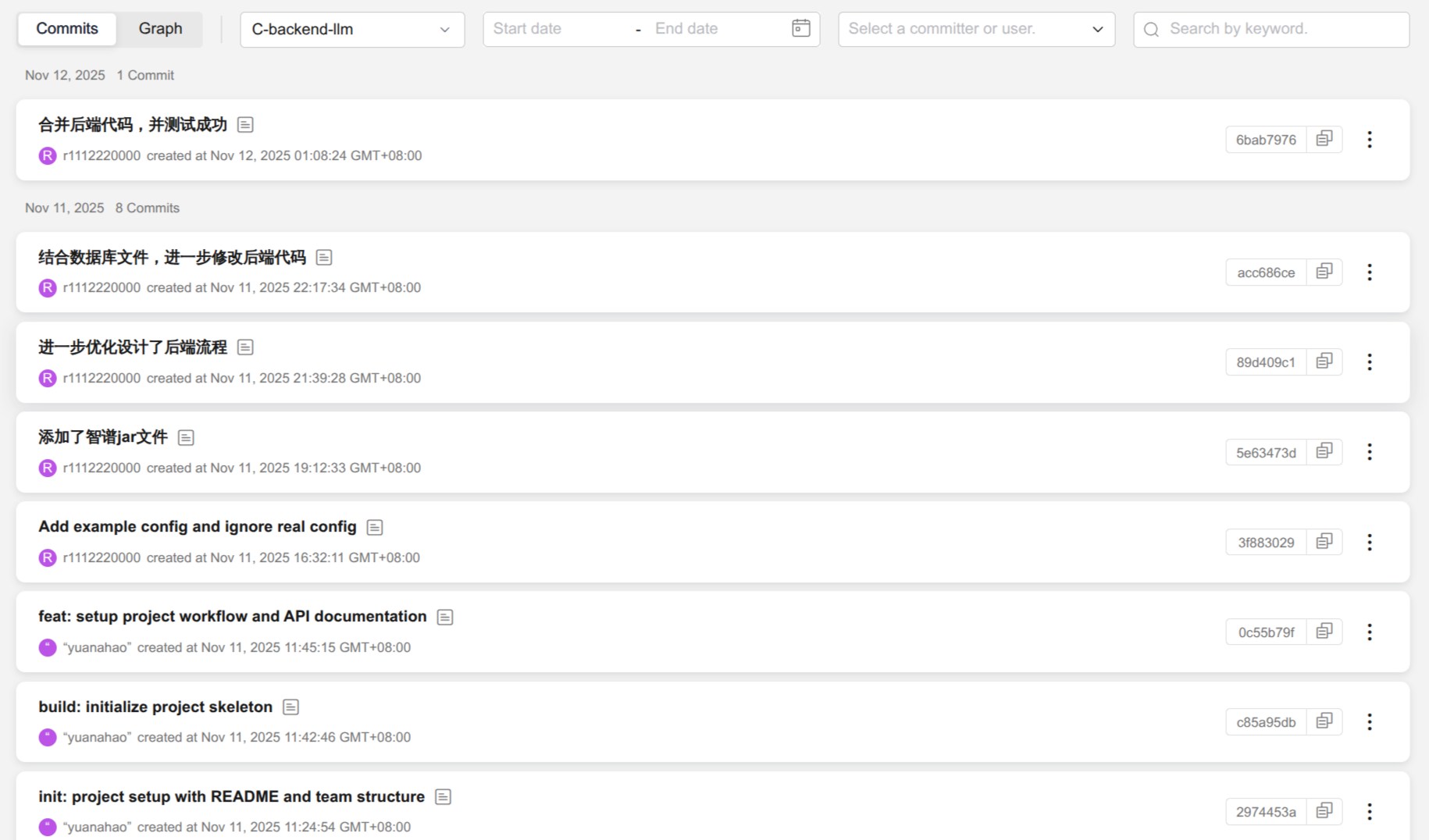Viewport: 1429px width, 840px height.
Task: Show details icon for Add example config commit
Action: click(x=375, y=527)
